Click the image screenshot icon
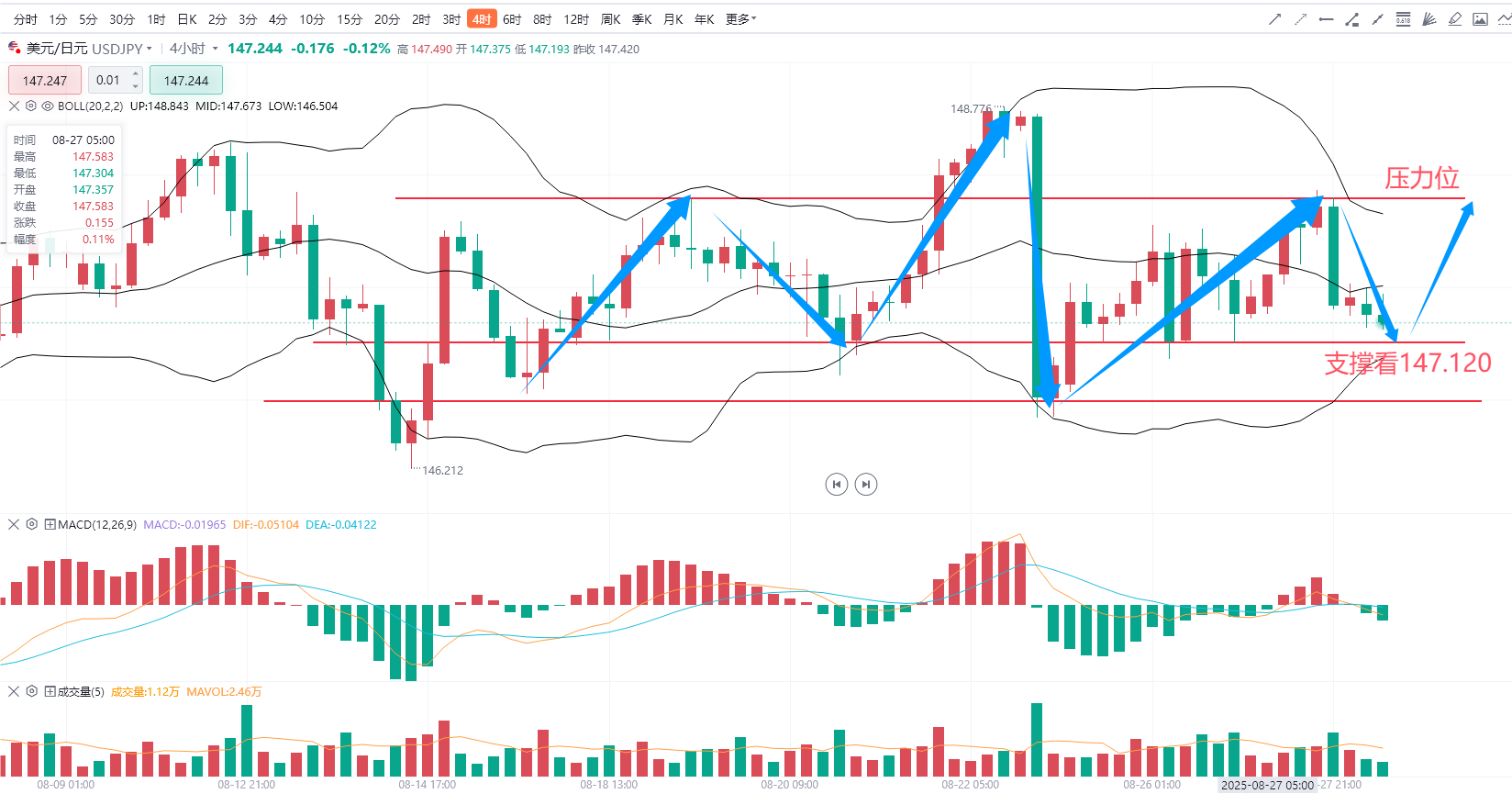The height and width of the screenshot is (794, 1512). coord(1480,19)
